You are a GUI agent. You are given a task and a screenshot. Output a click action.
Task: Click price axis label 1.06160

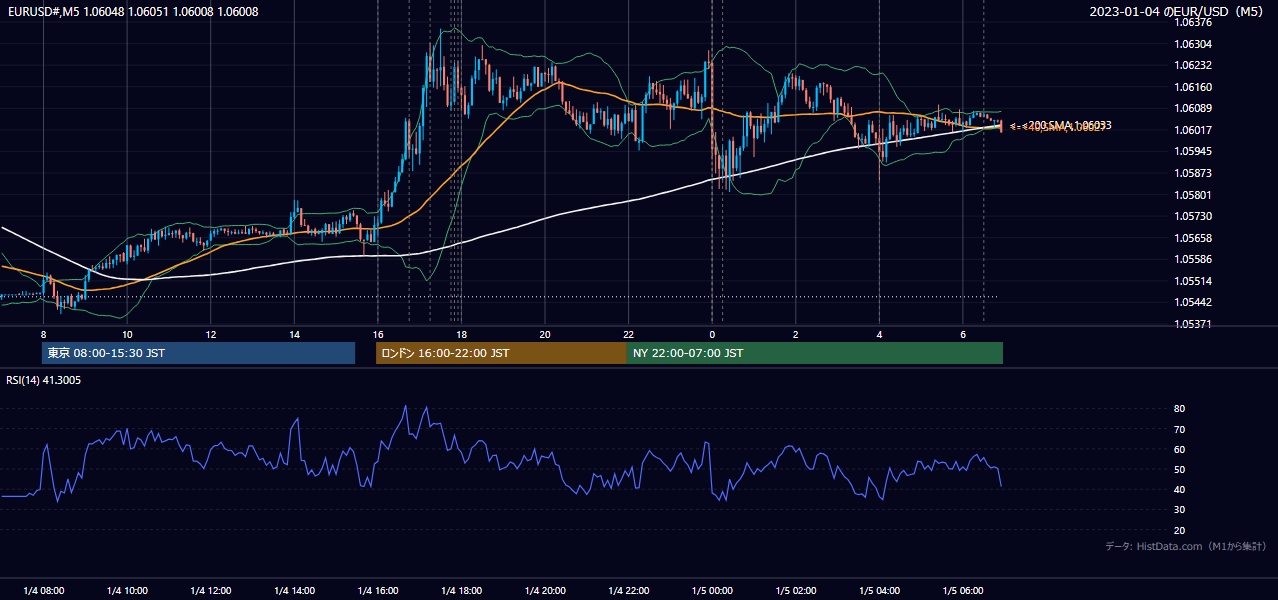pyautogui.click(x=1192, y=87)
